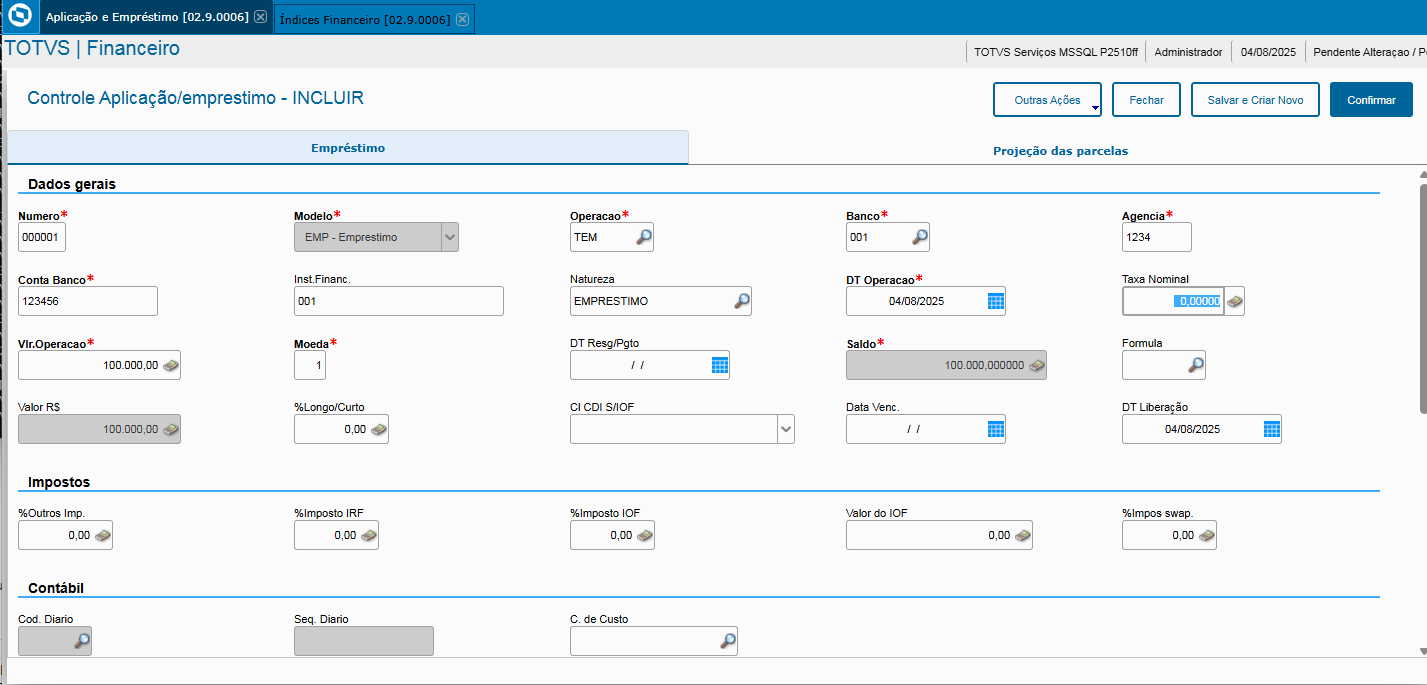The height and width of the screenshot is (685, 1427).
Task: Open the Operacao field lookup magnifier
Action: (644, 237)
